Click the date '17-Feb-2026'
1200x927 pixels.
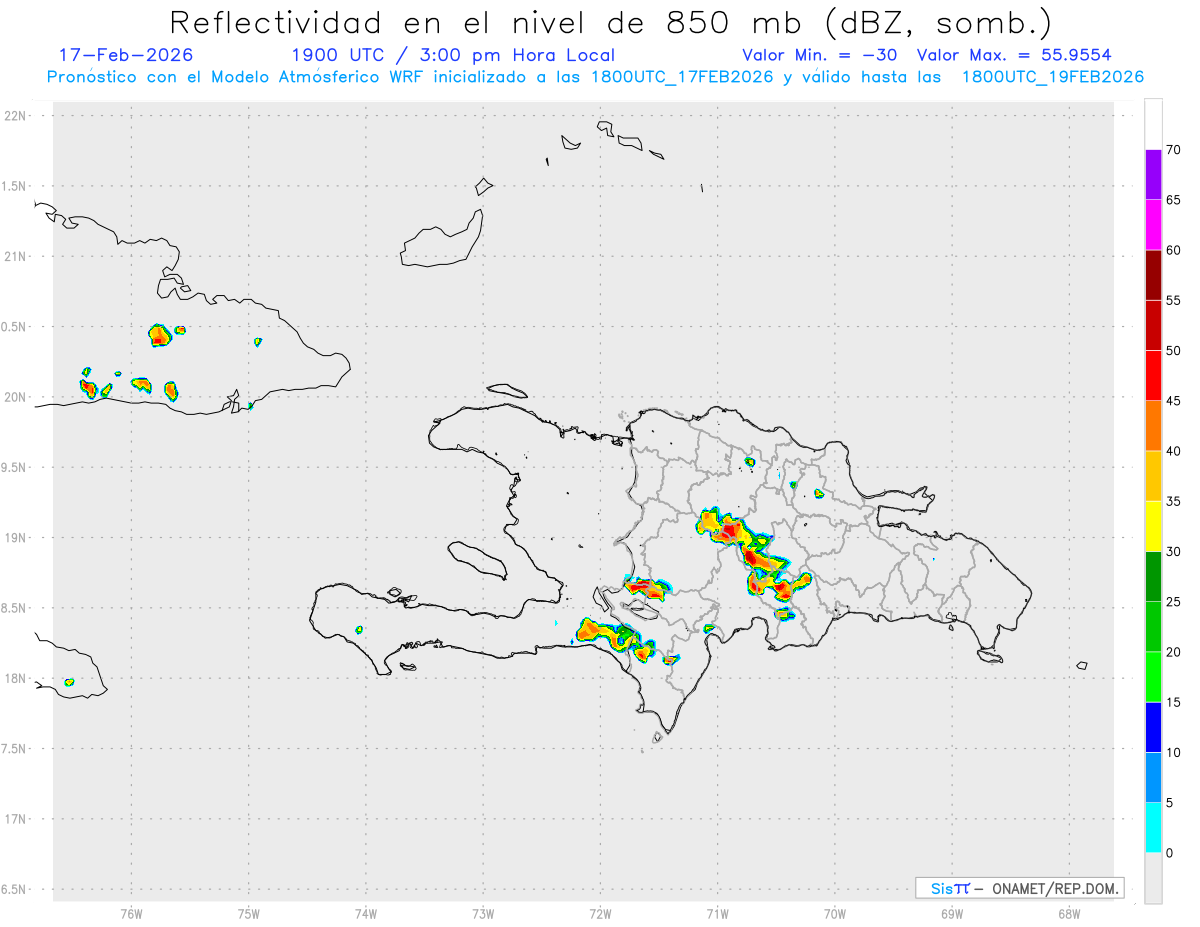pos(126,55)
